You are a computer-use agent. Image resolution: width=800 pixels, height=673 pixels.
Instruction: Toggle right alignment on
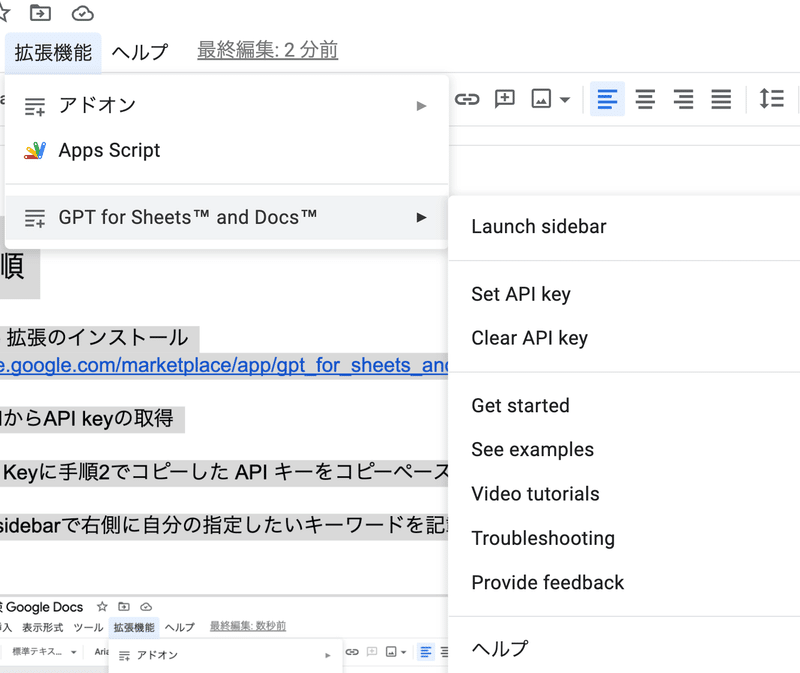pyautogui.click(x=683, y=99)
